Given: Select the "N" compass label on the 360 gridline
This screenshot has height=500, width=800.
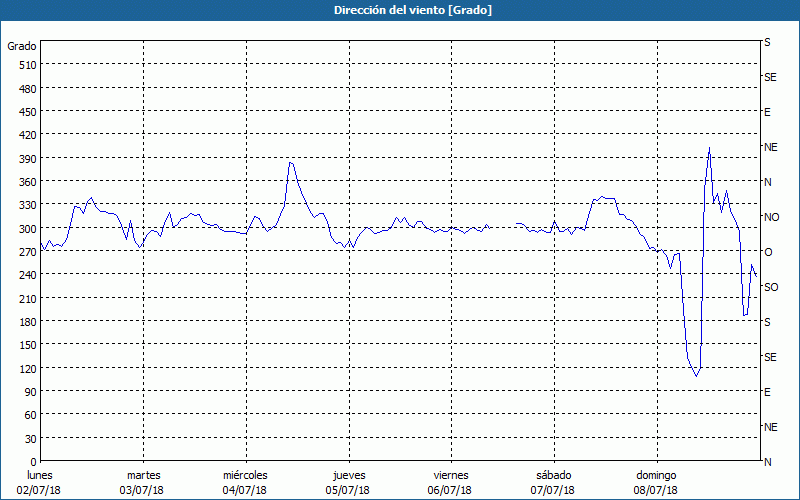Looking at the screenshot, I should point(768,182).
